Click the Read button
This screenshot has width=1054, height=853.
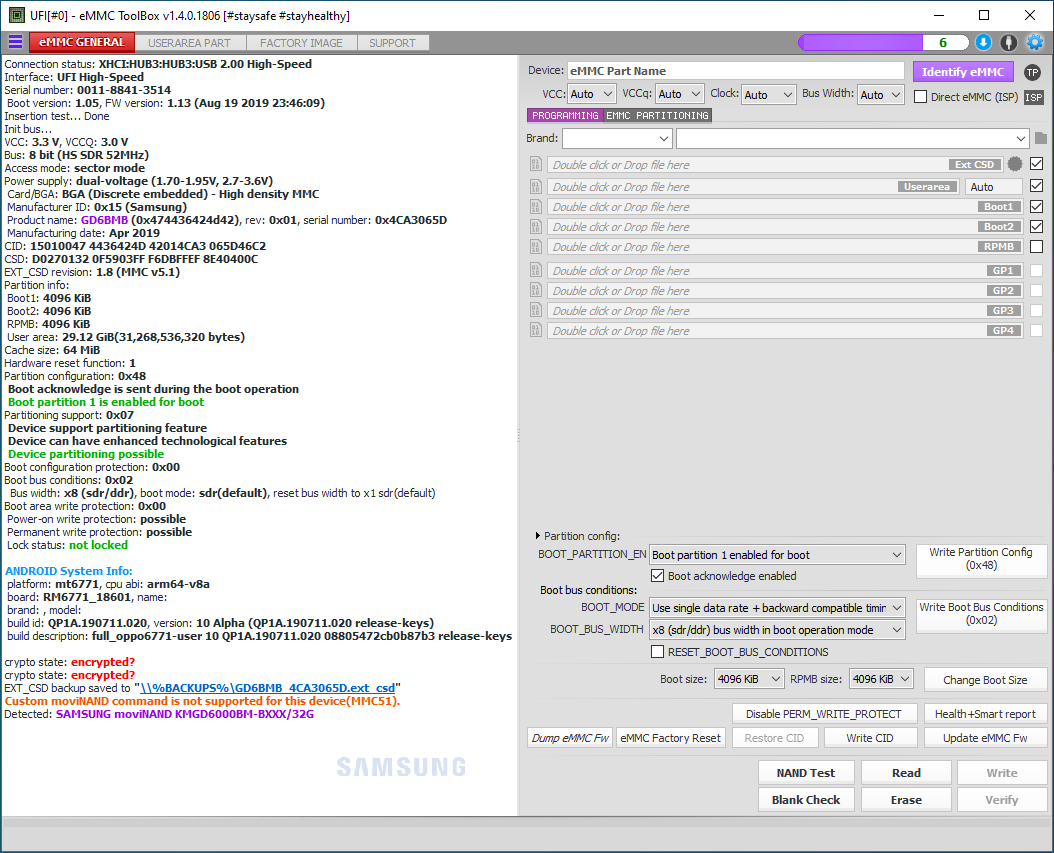[906, 773]
